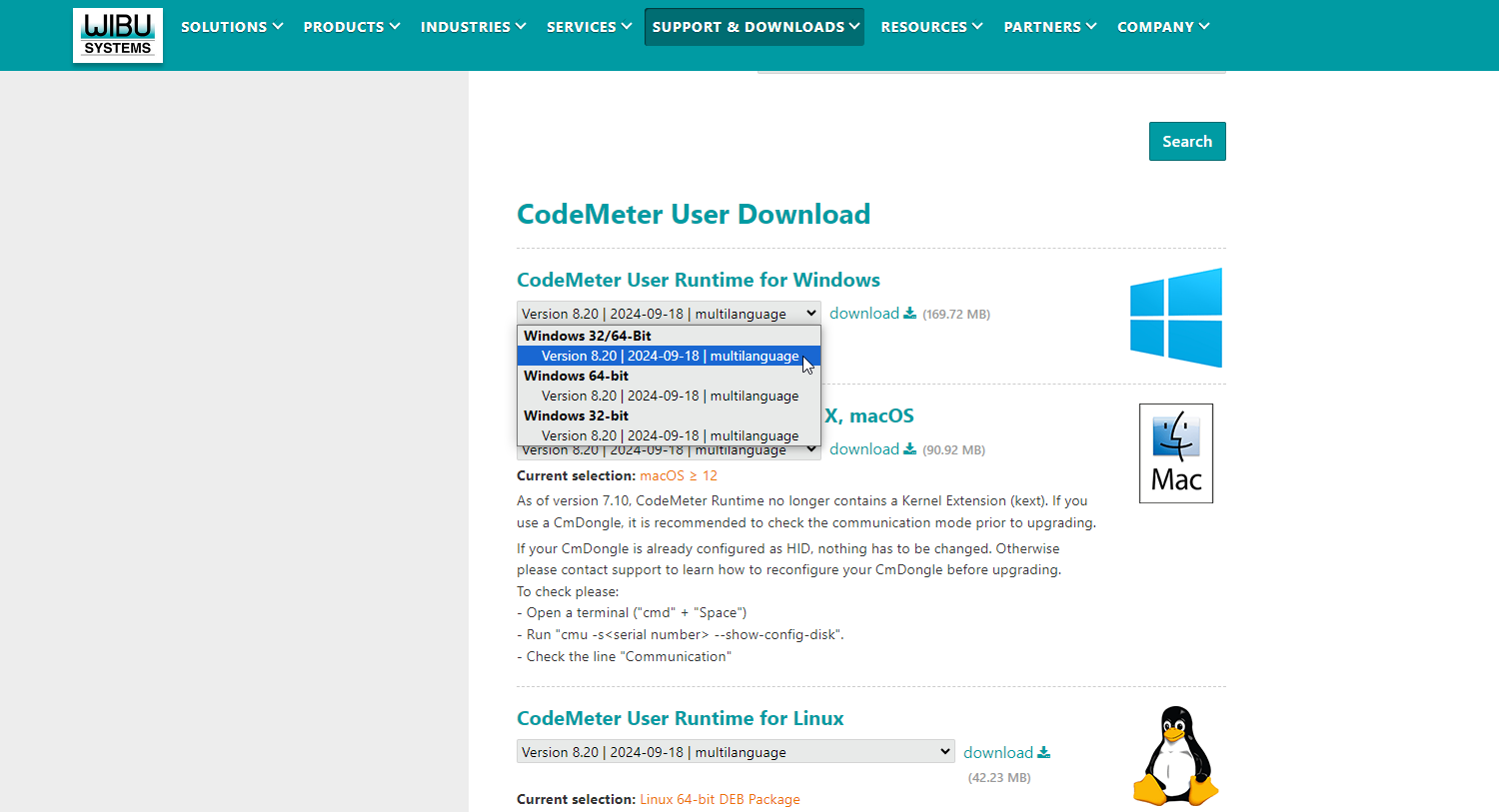The height and width of the screenshot is (812, 1499).
Task: Open the Products menu
Action: tap(352, 27)
